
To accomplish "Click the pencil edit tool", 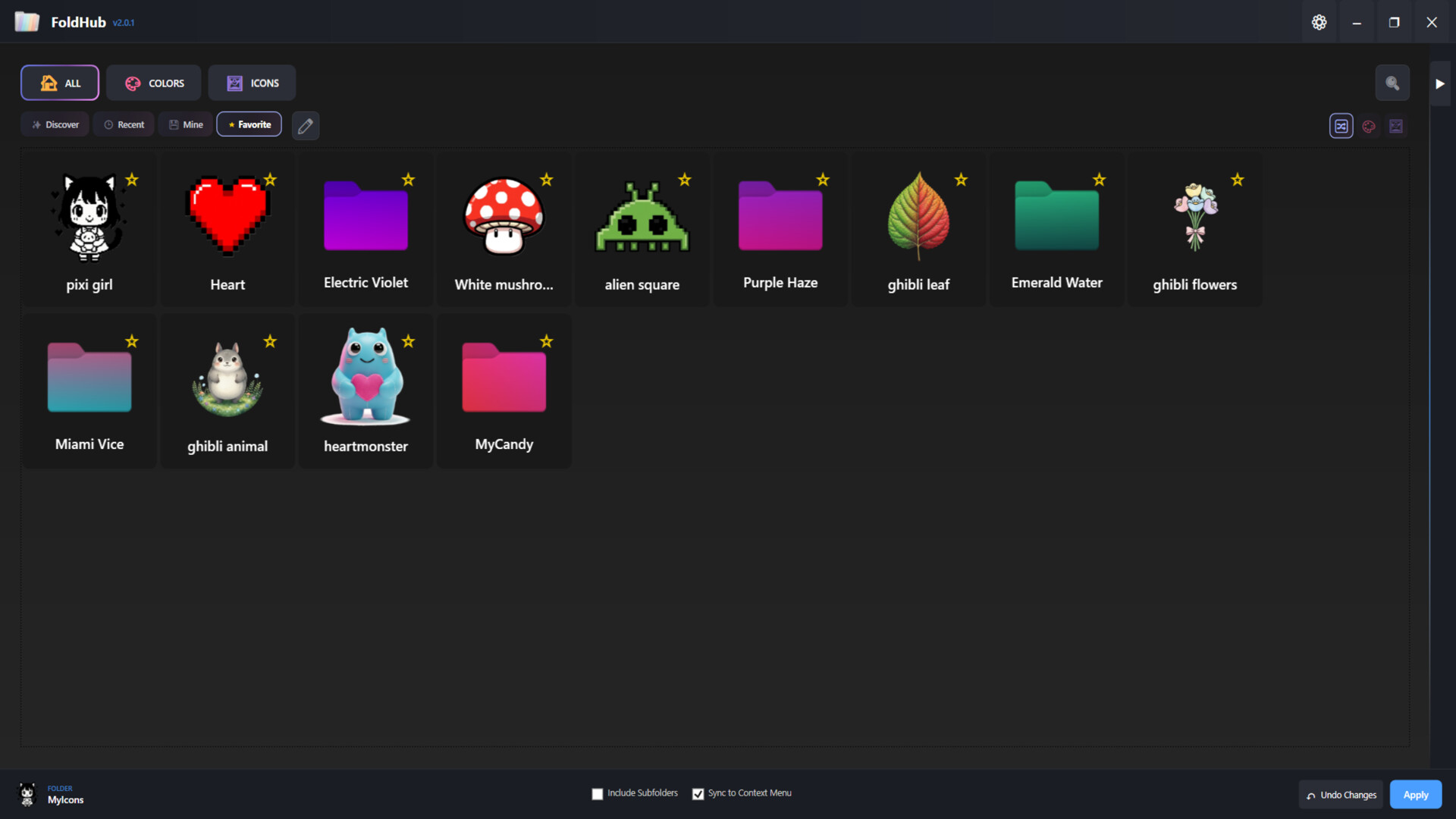I will (x=305, y=125).
